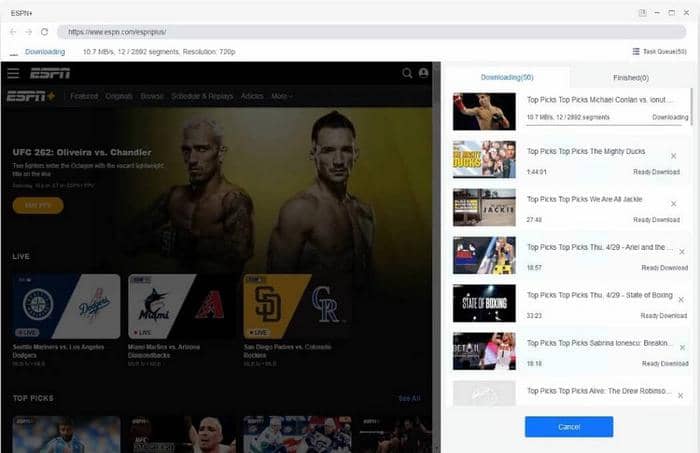The height and width of the screenshot is (453, 700).
Task: Switch to the Downloading(50) tab
Action: 507,77
